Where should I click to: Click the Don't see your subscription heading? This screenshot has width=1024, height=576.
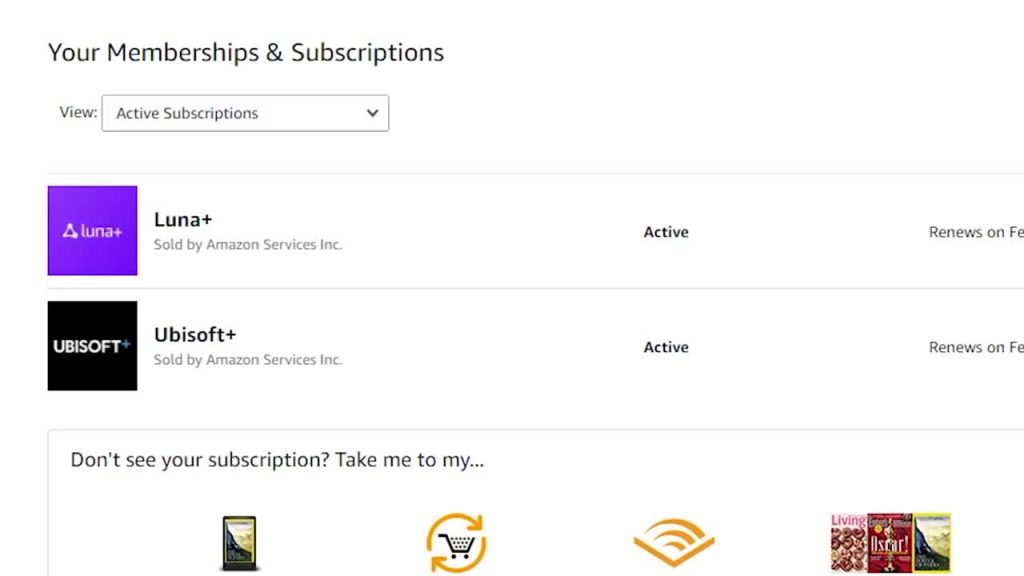click(278, 460)
